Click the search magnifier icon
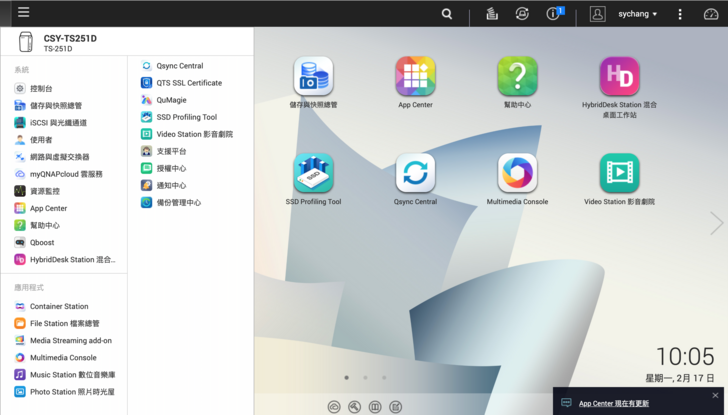Screen dimensions: 728x415 447,14
